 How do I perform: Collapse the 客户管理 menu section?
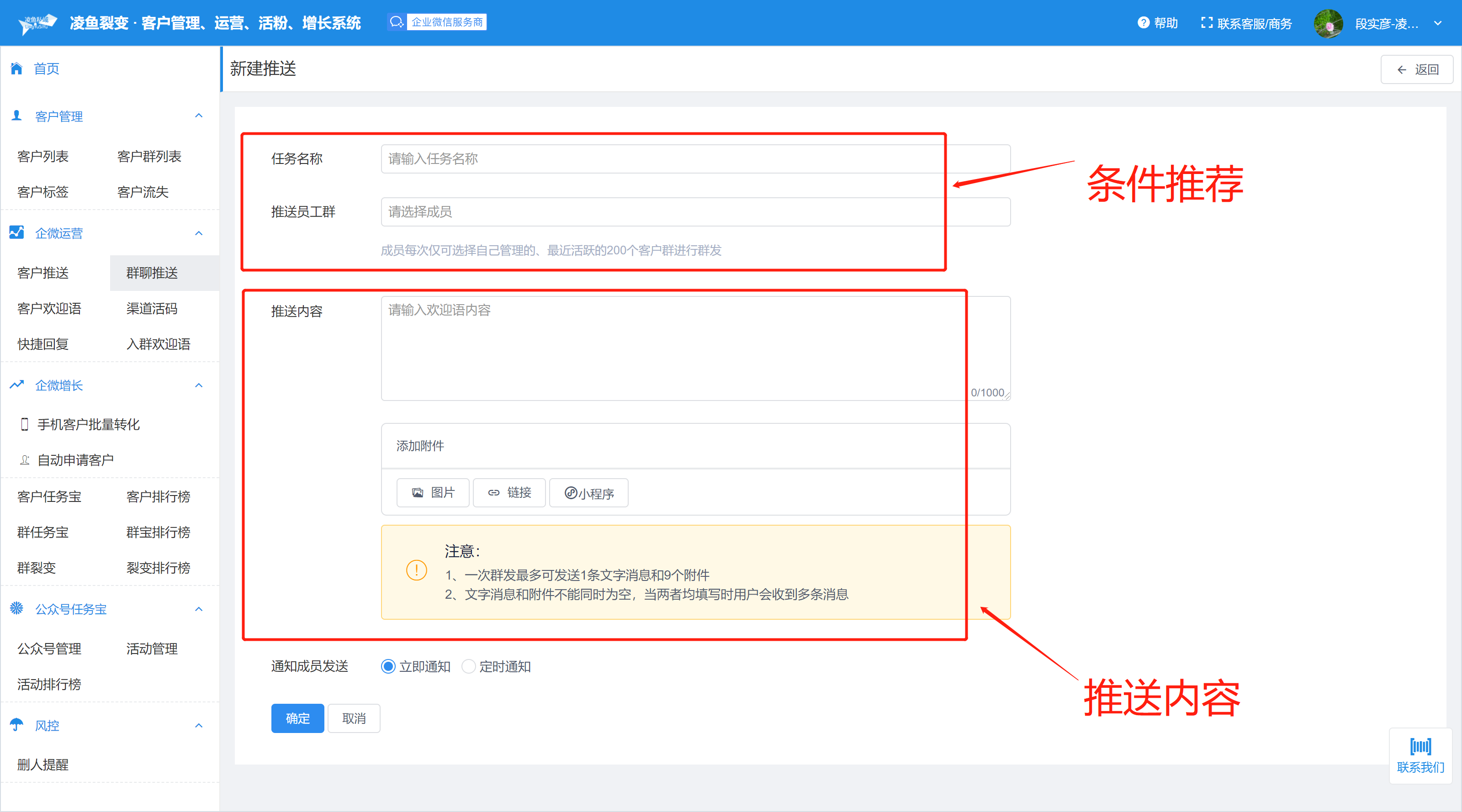tap(199, 116)
